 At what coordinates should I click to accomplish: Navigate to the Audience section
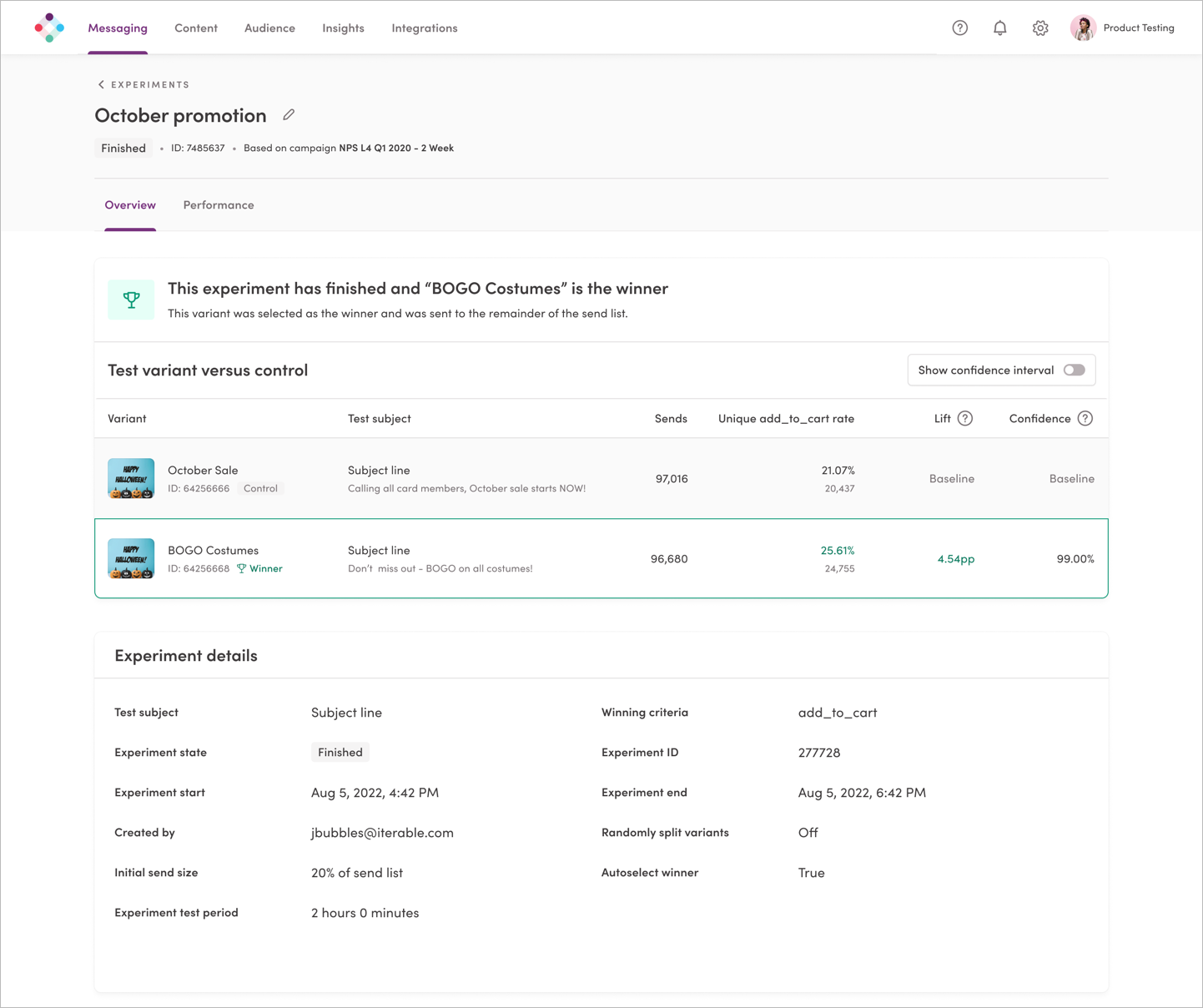point(269,28)
